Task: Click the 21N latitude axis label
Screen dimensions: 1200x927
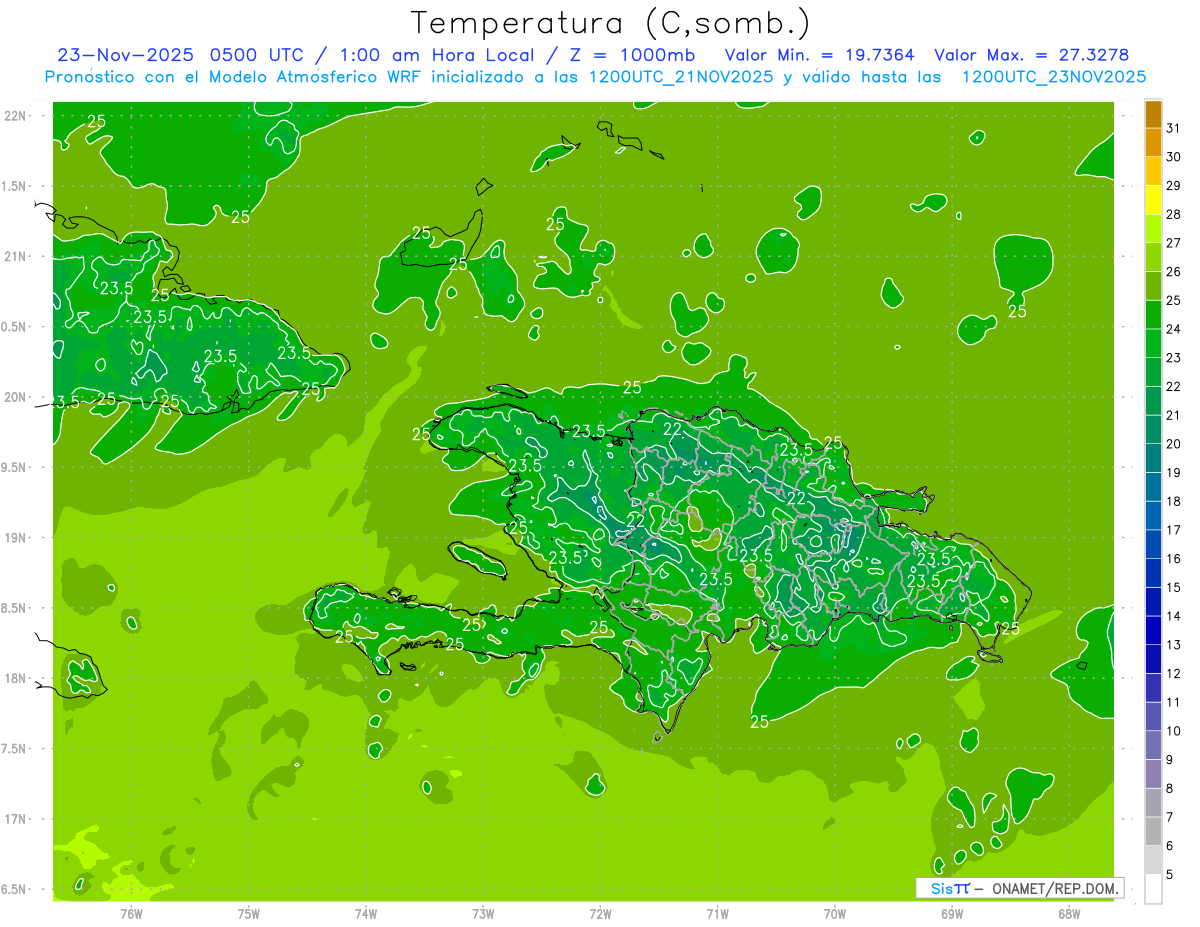Action: coord(15,257)
